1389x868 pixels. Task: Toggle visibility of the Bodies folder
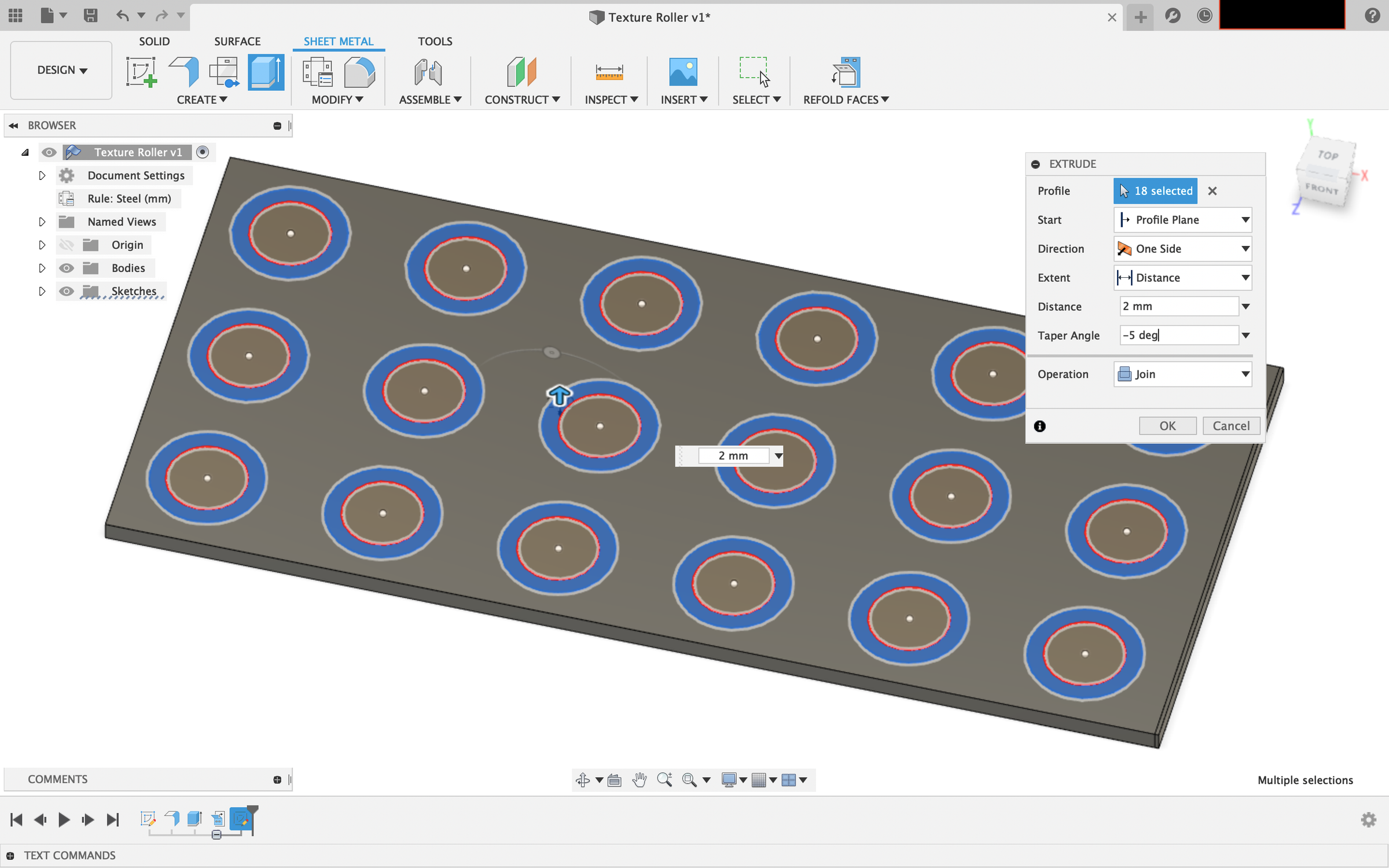67,267
